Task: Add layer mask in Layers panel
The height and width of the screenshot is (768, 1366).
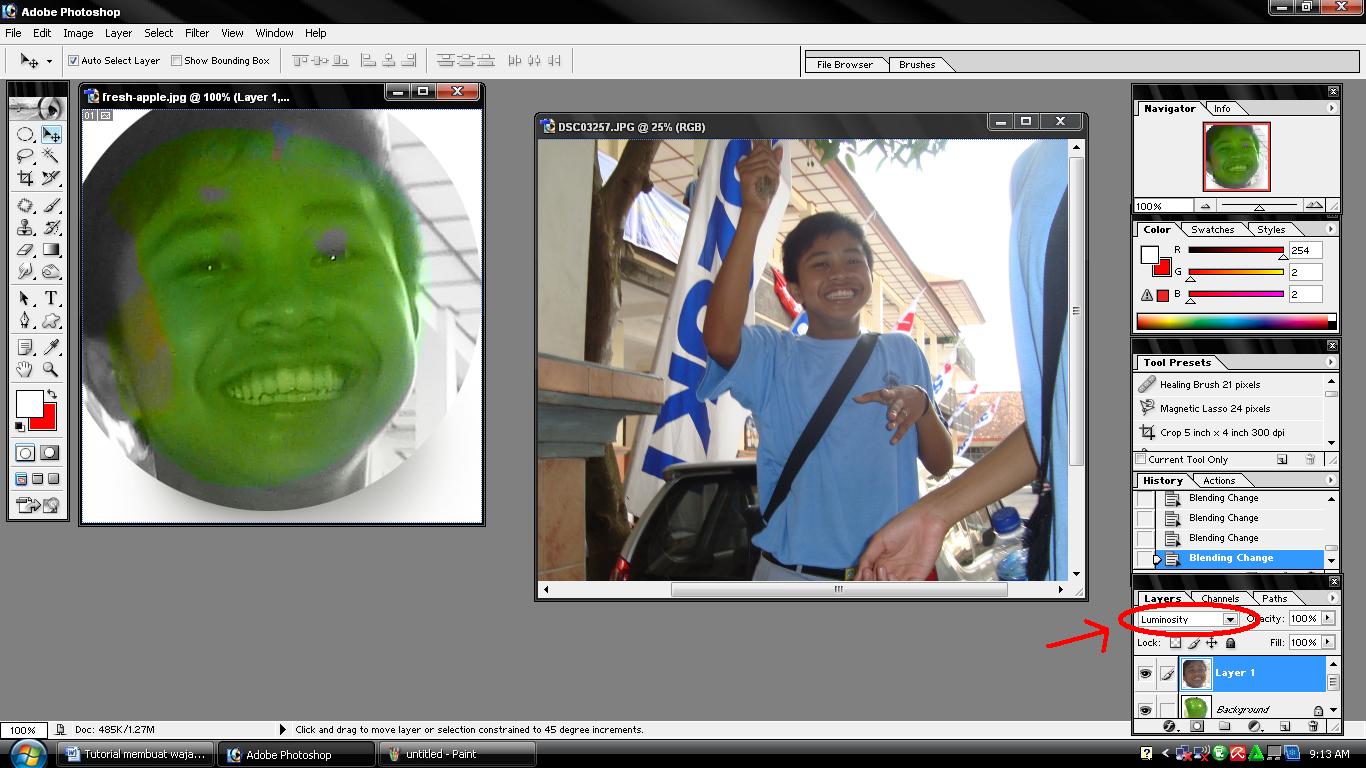Action: (x=1197, y=726)
